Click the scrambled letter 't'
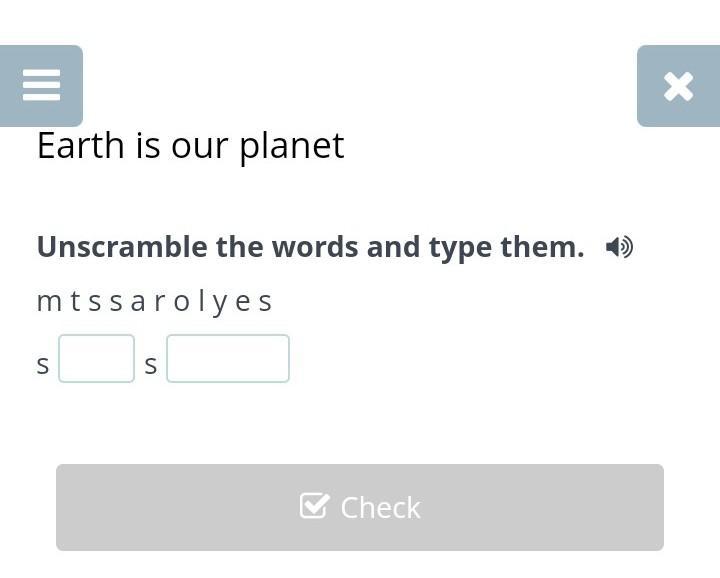This screenshot has height=578, width=720. [75, 301]
